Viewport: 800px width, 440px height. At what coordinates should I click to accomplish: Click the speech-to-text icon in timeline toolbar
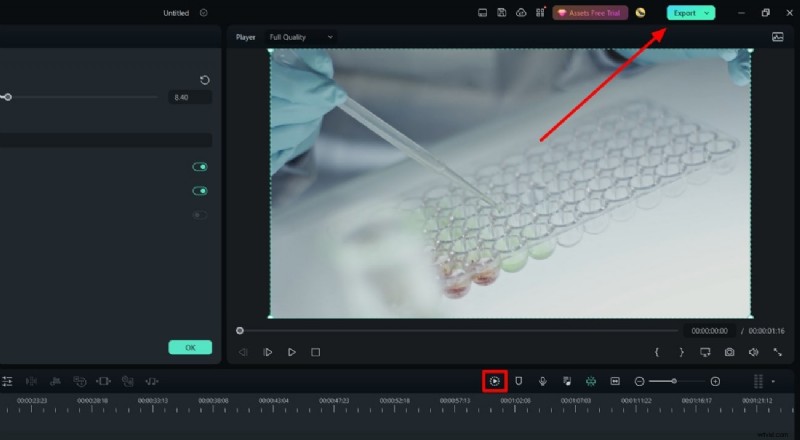[128, 381]
